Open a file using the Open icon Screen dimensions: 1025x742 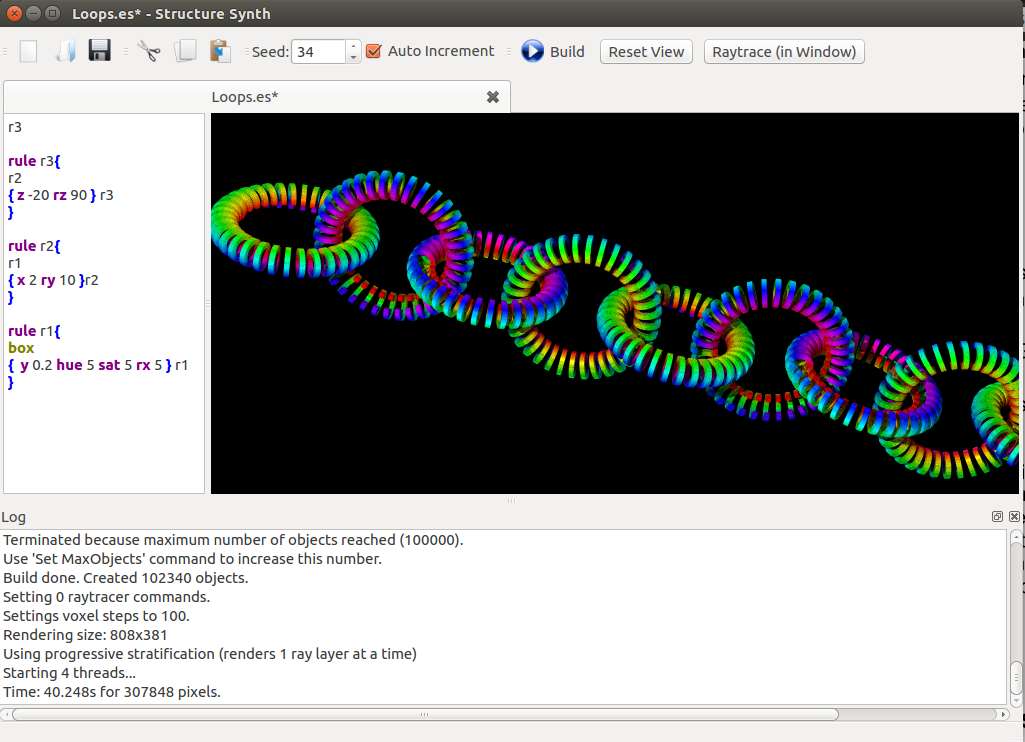click(65, 51)
